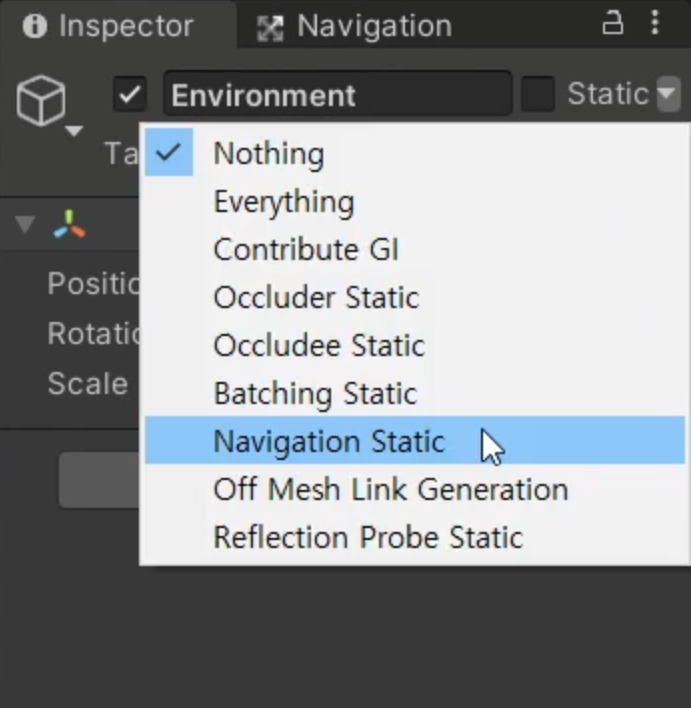This screenshot has width=691, height=708.
Task: Open the Inspector panel options (three dots) menu
Action: 655,24
